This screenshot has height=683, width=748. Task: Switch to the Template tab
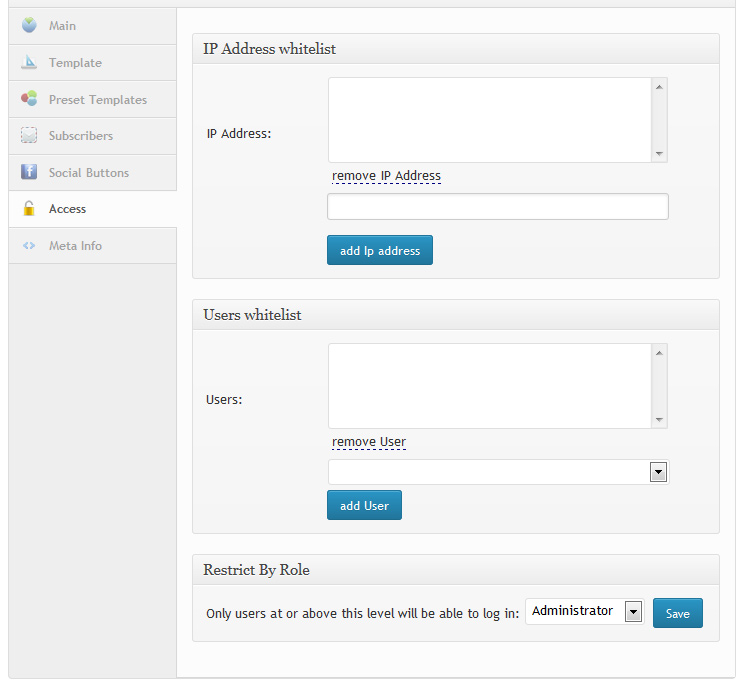[93, 63]
